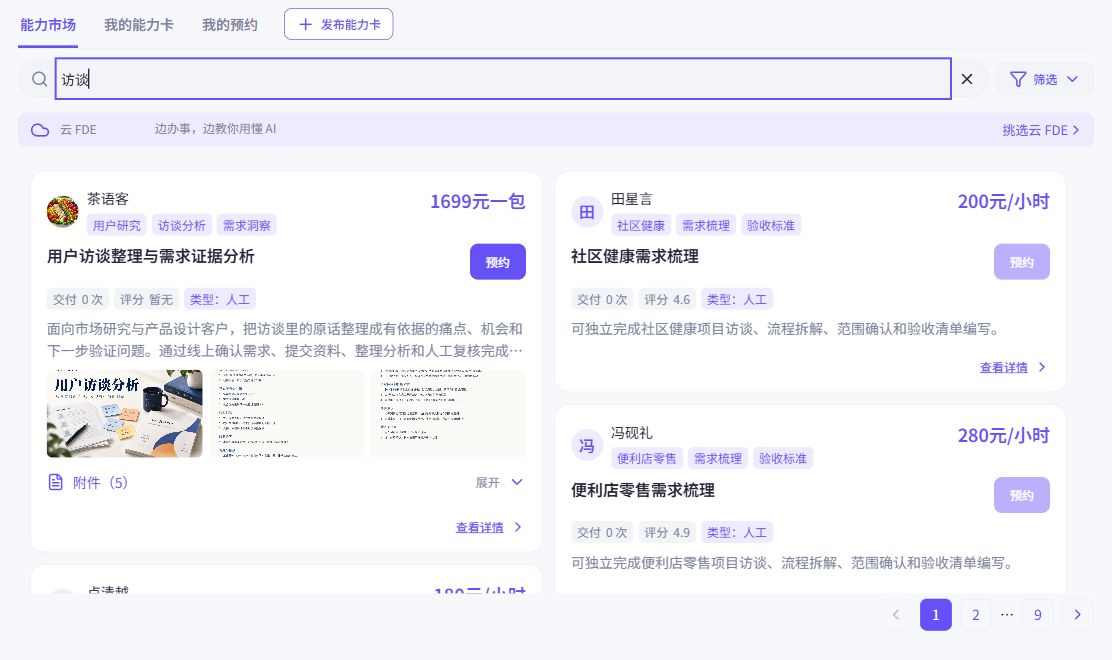Click the 200元/小时 price
Viewport: 1112px width, 660px height.
tap(1003, 201)
